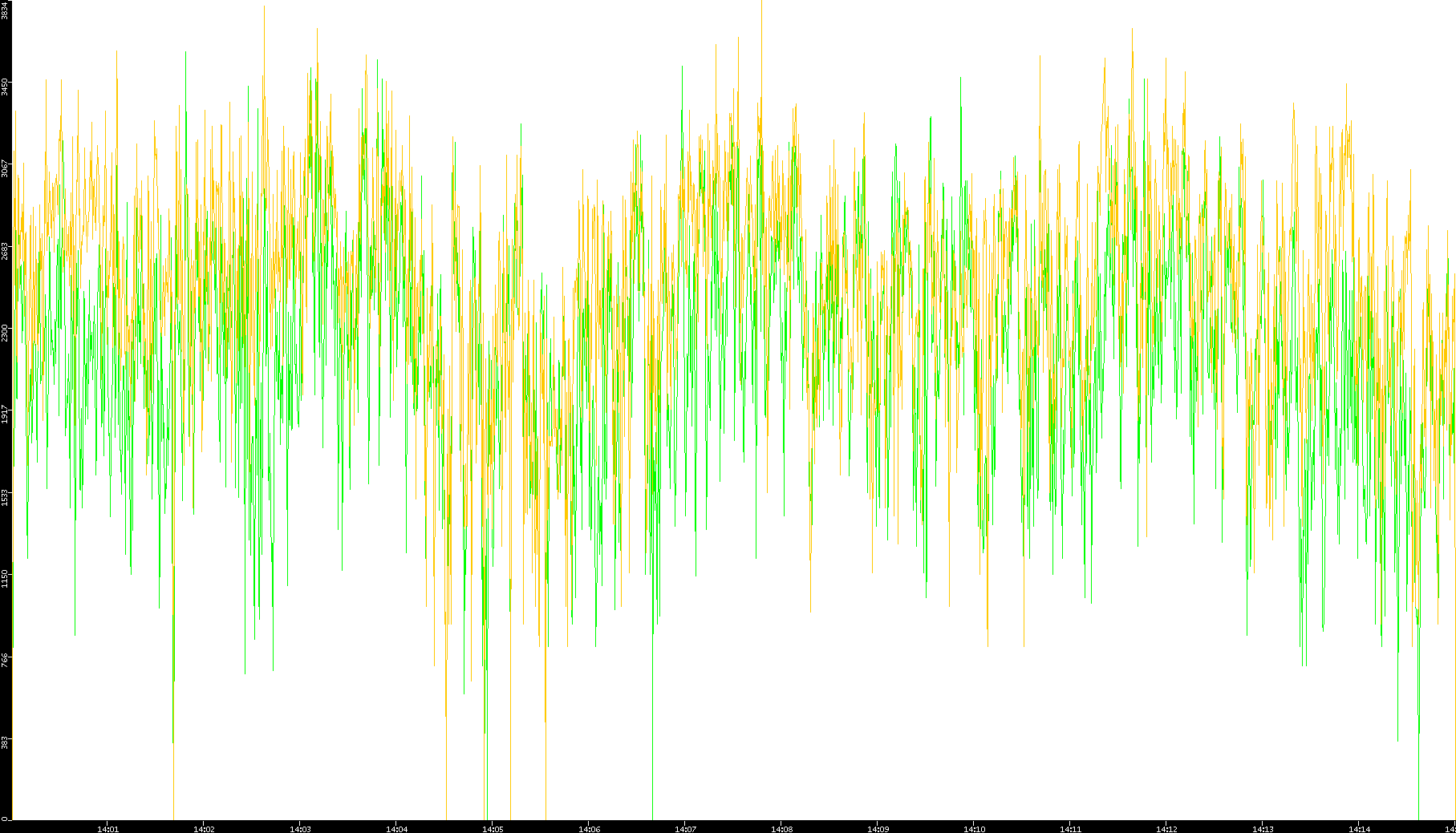Select the 3450 vertical axis label

[x=5, y=87]
